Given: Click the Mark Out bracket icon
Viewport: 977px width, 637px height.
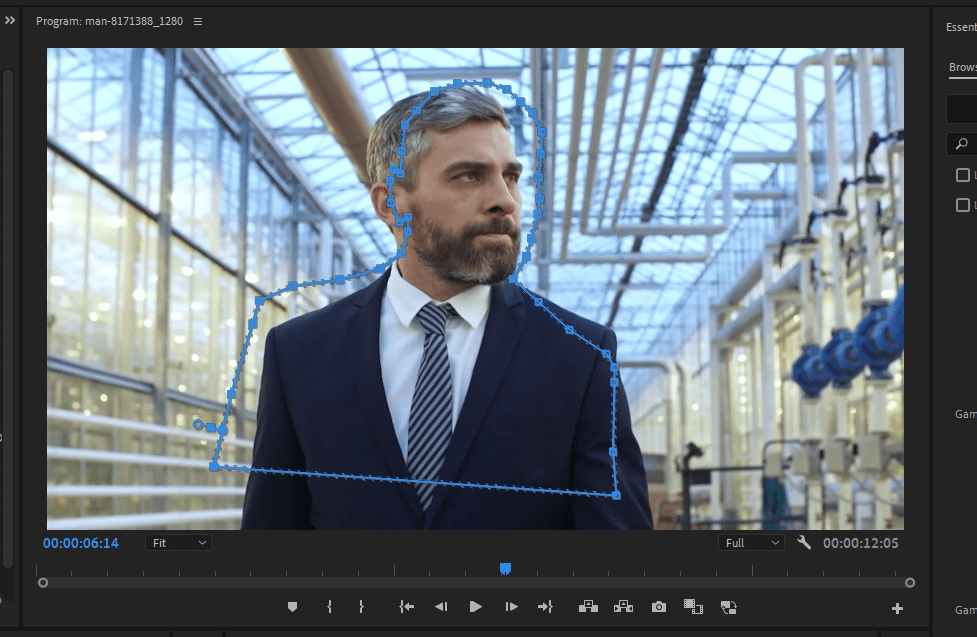Looking at the screenshot, I should pos(361,606).
